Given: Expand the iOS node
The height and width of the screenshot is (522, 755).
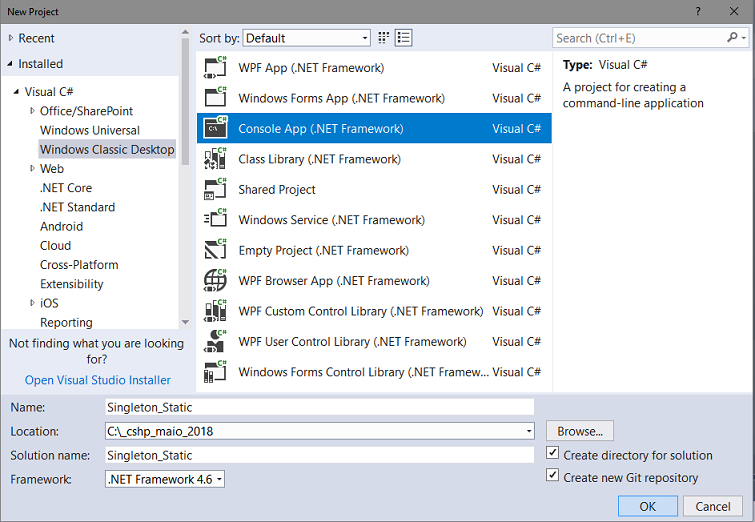Looking at the screenshot, I should 32,303.
